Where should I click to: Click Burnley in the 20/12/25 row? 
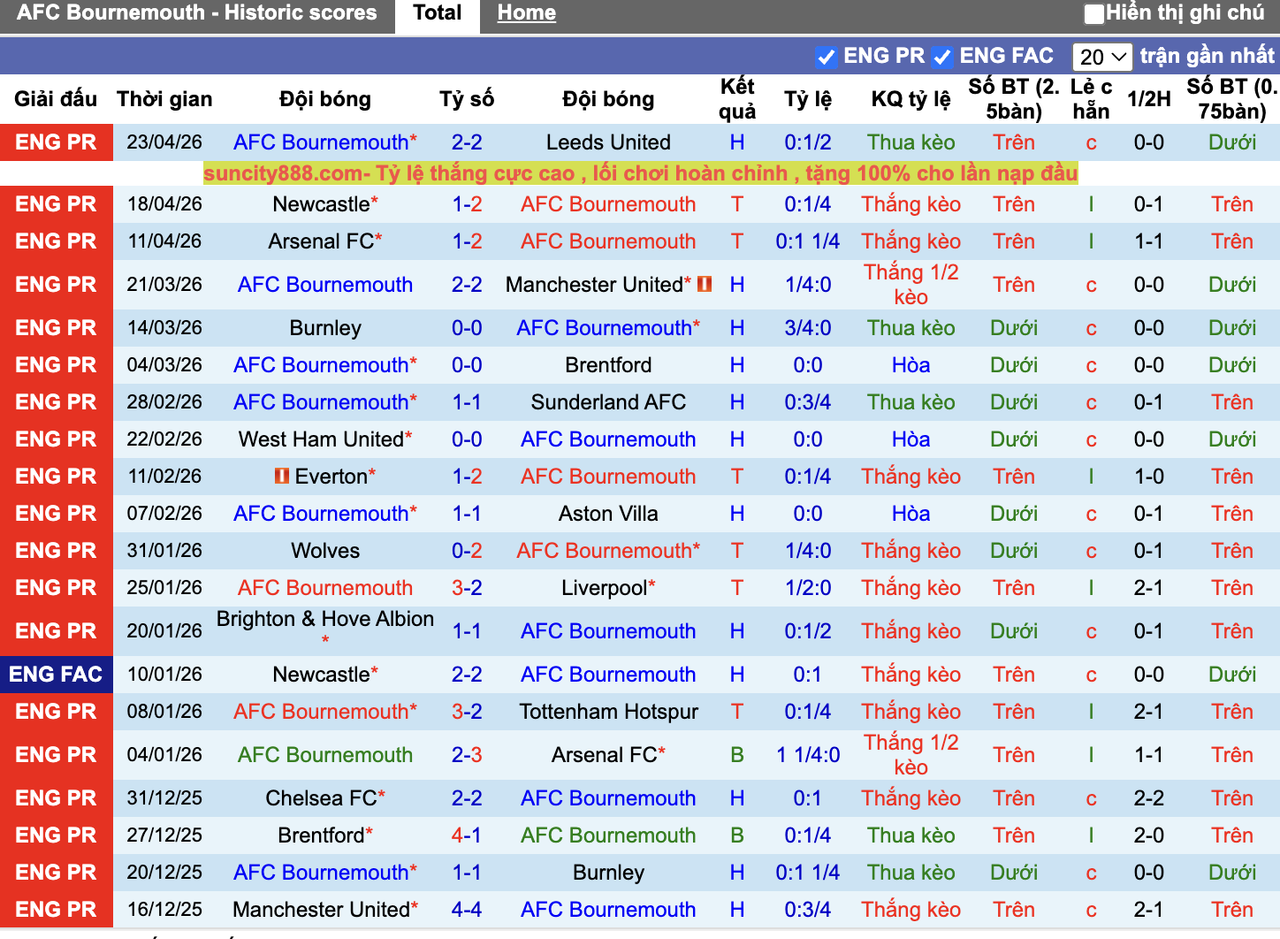pos(608,872)
